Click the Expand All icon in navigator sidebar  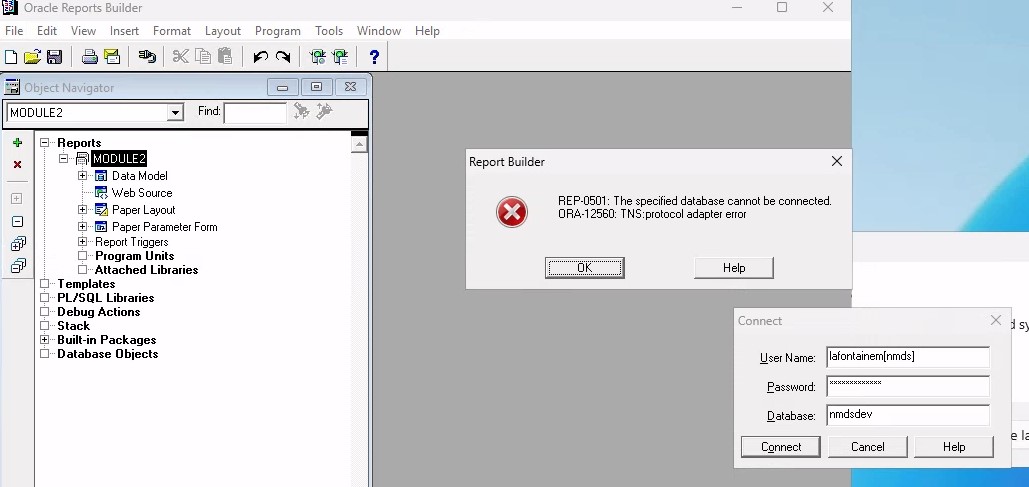(17, 244)
